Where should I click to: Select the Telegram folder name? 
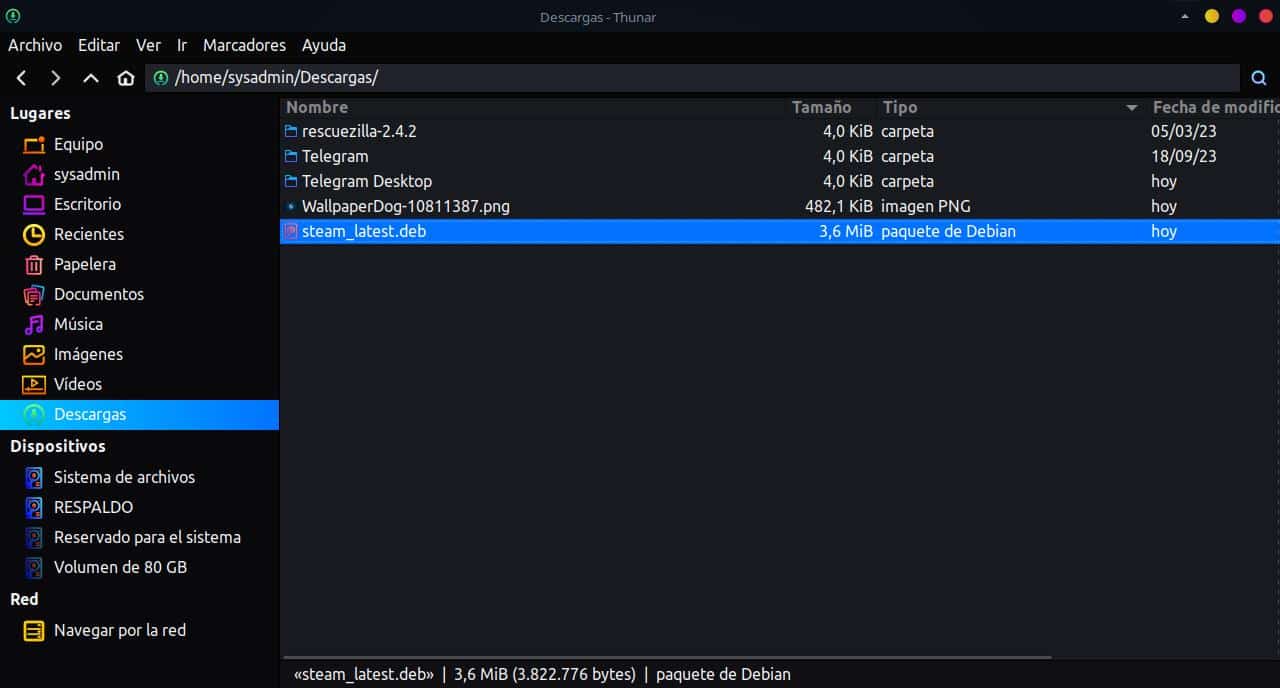tap(335, 156)
